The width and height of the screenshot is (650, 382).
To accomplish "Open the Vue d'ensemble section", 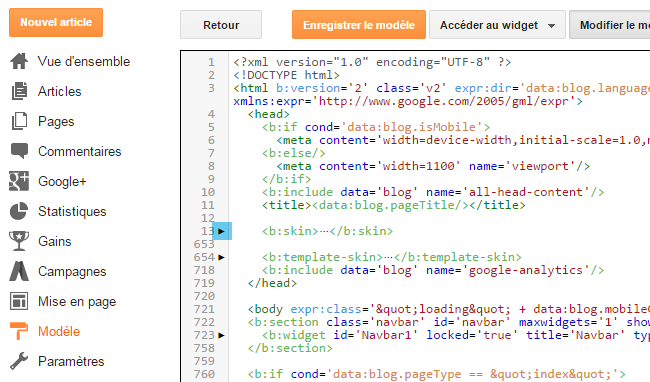I will tap(84, 61).
